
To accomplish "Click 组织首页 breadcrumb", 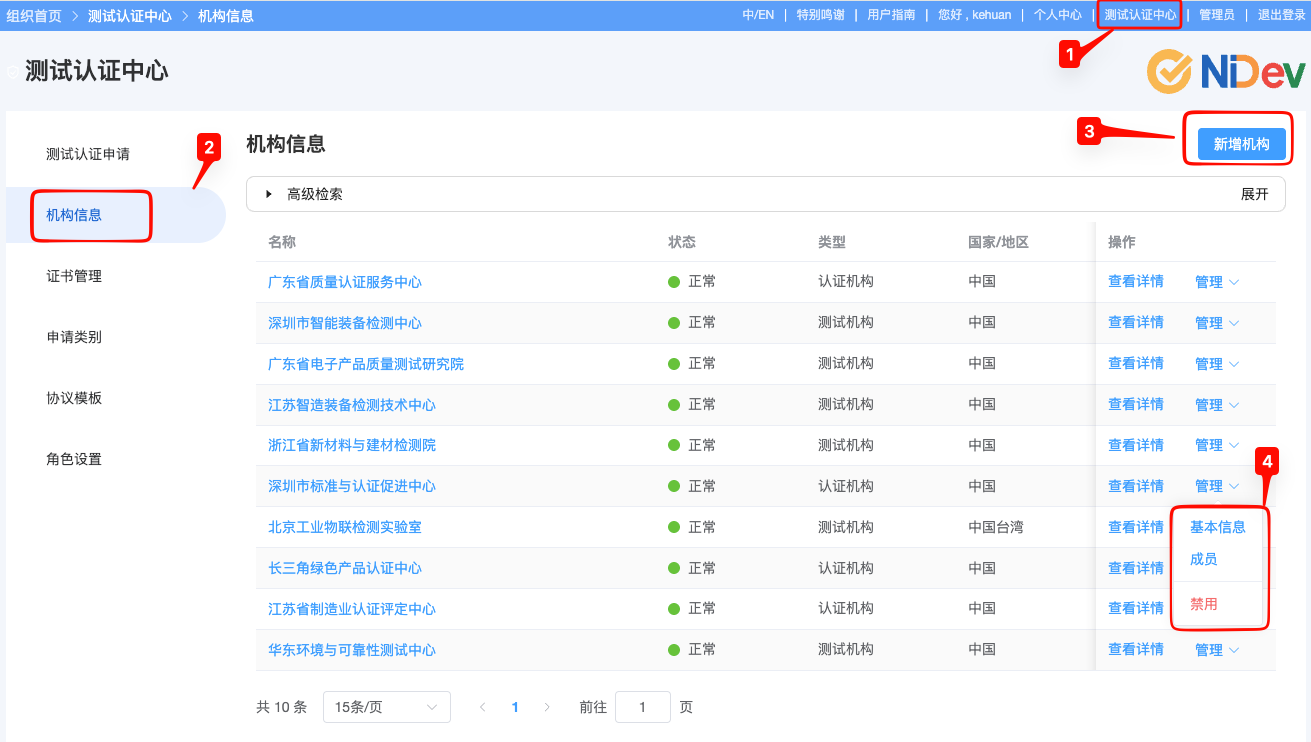I will (34, 16).
